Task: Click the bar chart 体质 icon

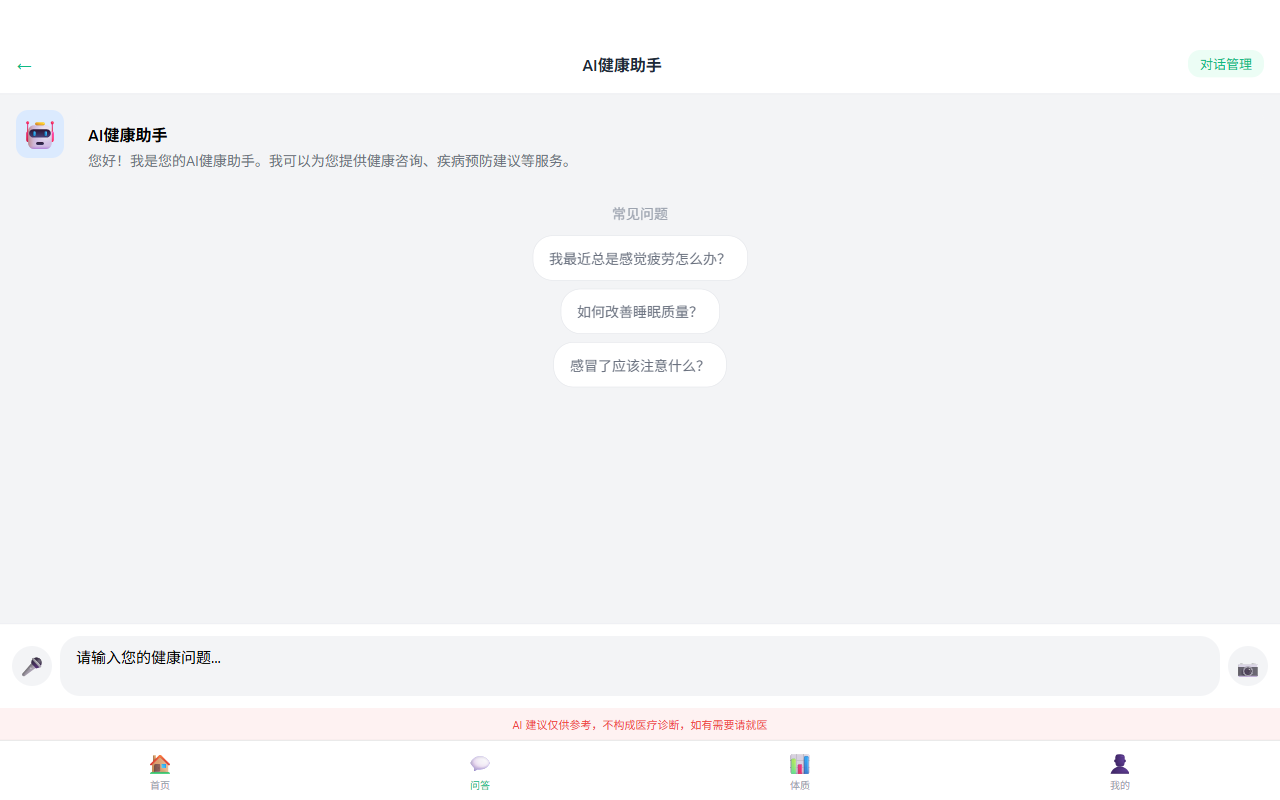Action: tap(800, 764)
